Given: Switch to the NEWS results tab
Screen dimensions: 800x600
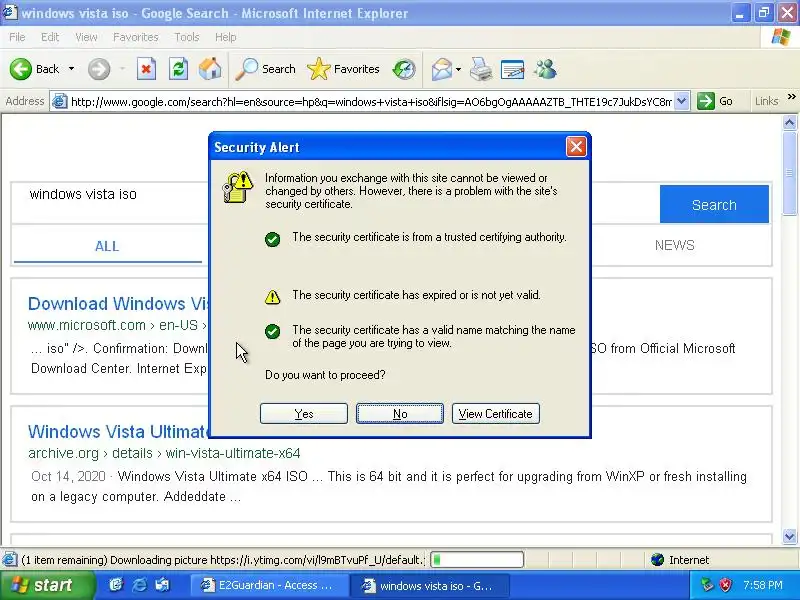Looking at the screenshot, I should point(674,245).
